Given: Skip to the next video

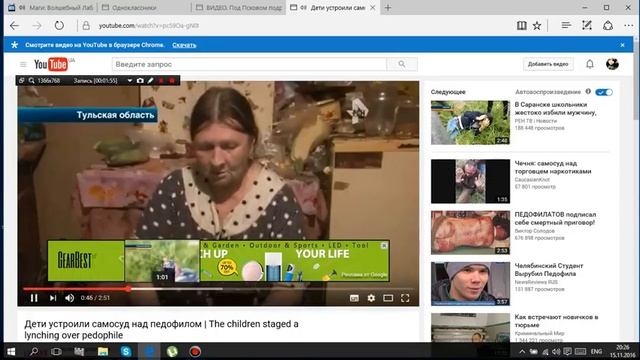Looking at the screenshot, I should [x=53, y=298].
